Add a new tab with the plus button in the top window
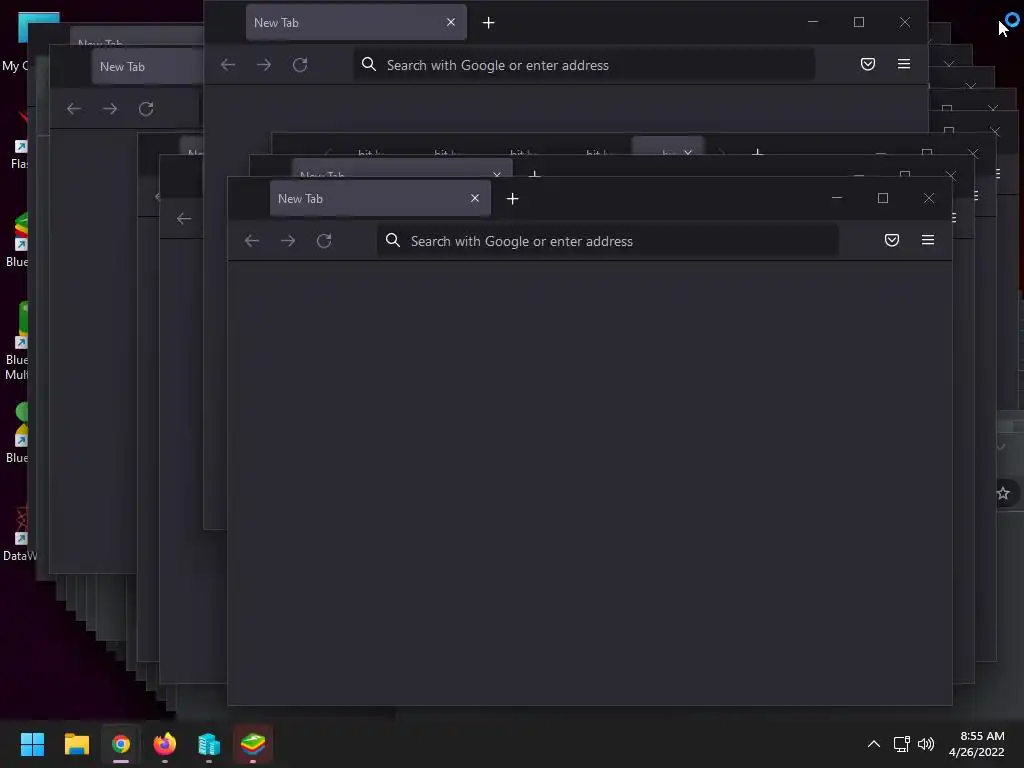Screen dimensions: 1024x768 (488, 23)
